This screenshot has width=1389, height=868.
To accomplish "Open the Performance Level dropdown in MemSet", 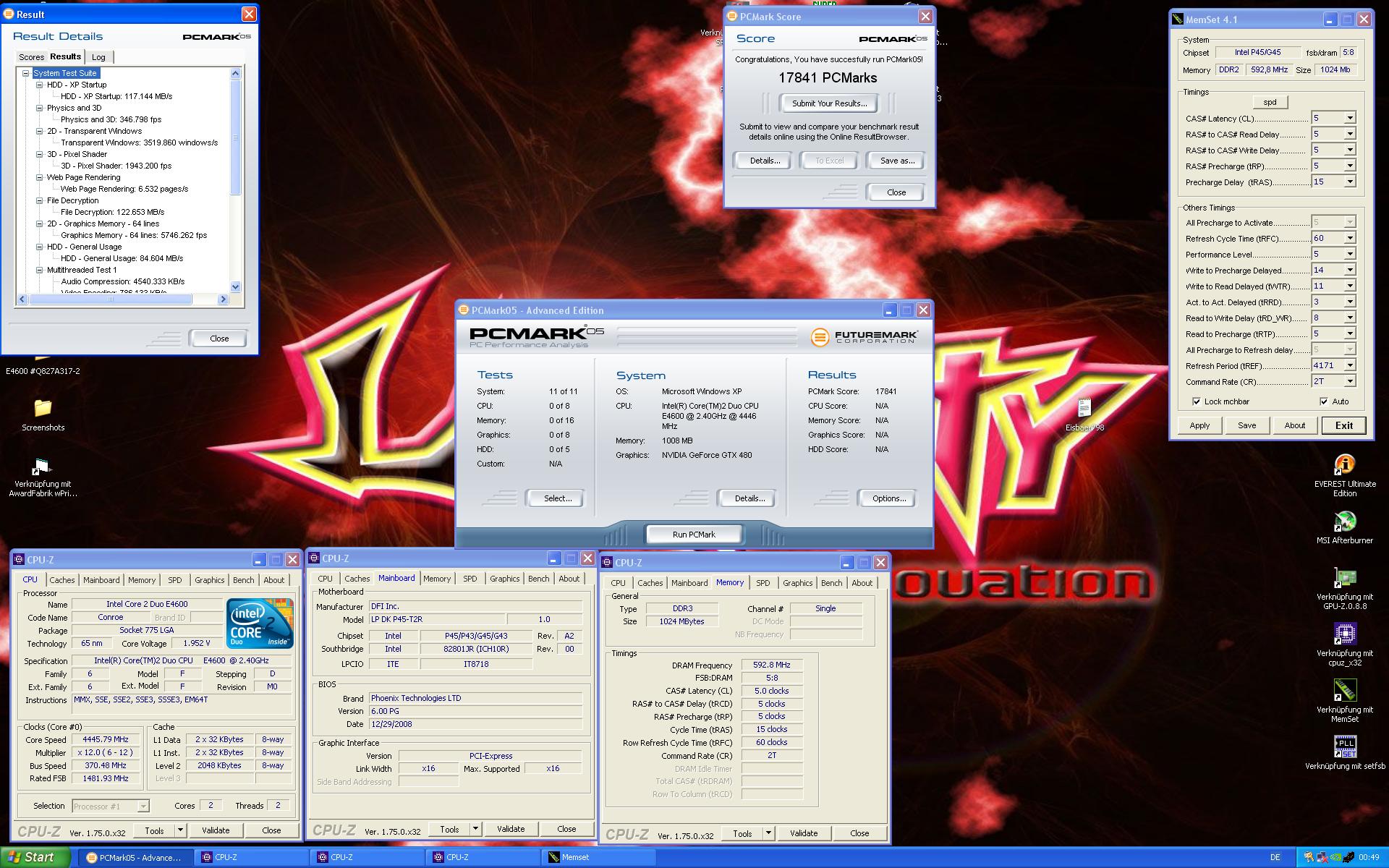I will coord(1349,254).
